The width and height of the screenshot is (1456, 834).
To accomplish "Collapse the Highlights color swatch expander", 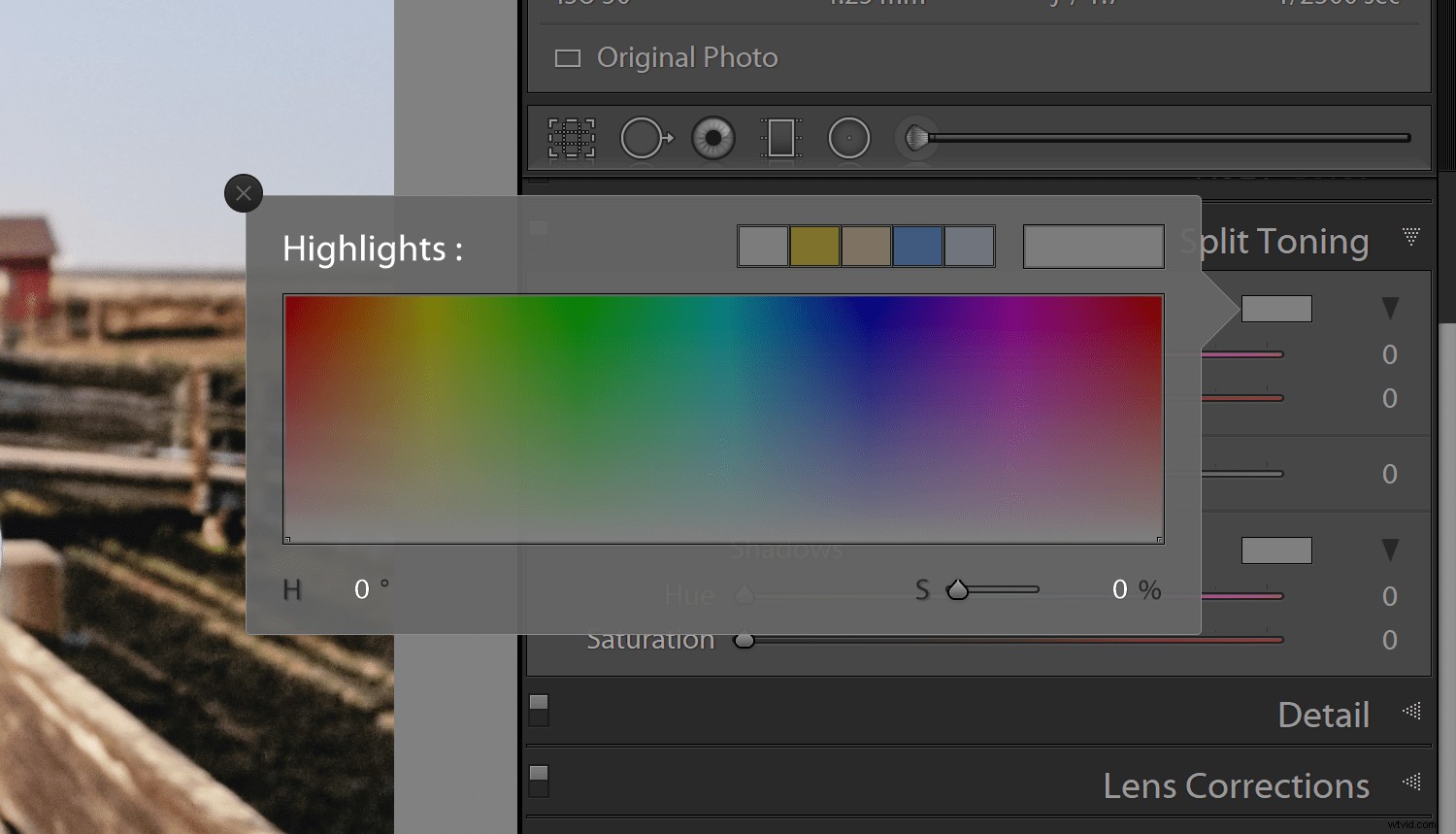I will (1390, 307).
